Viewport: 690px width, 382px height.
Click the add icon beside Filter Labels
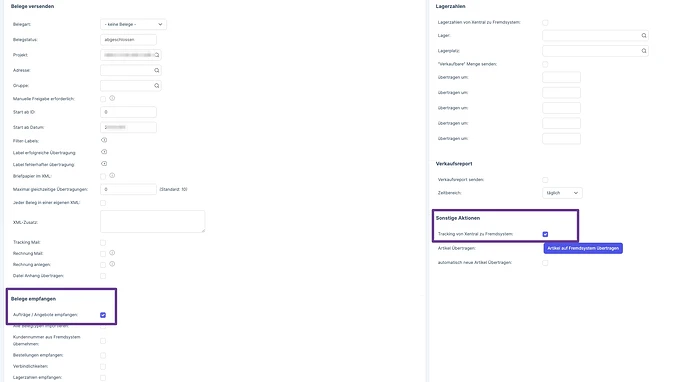coord(104,140)
